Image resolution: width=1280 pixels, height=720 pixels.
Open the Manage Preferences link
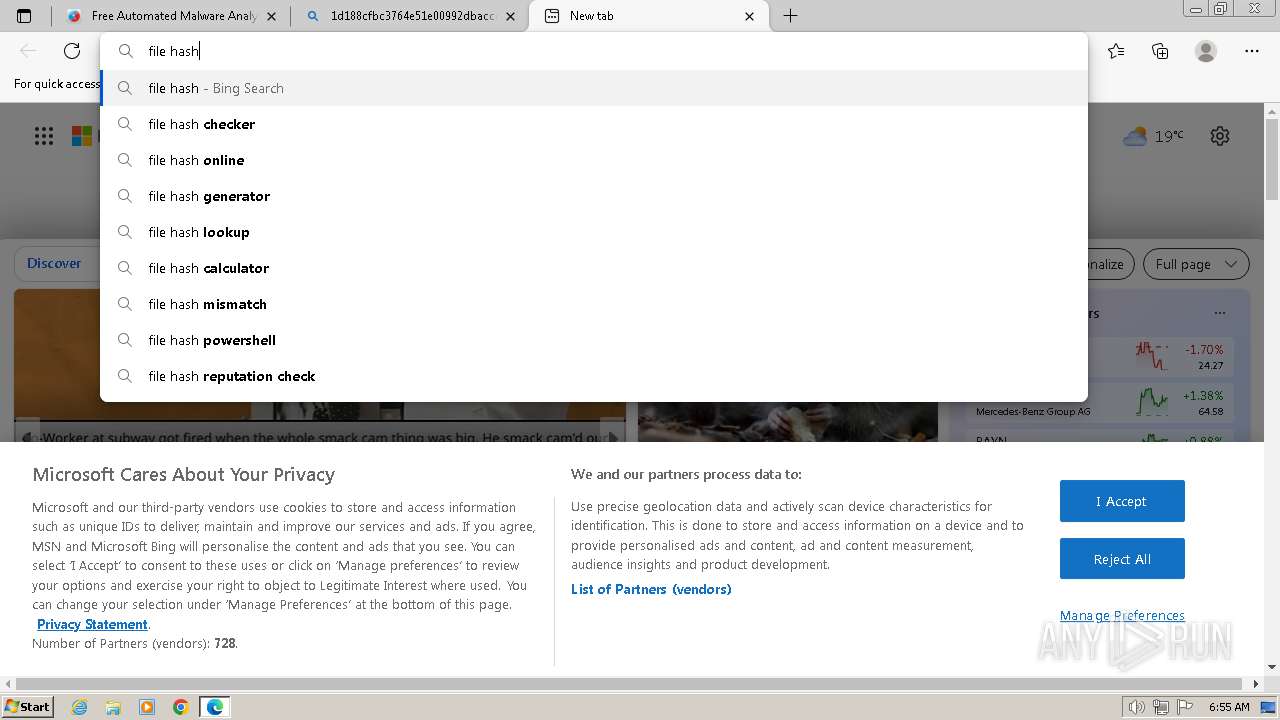coord(1122,615)
